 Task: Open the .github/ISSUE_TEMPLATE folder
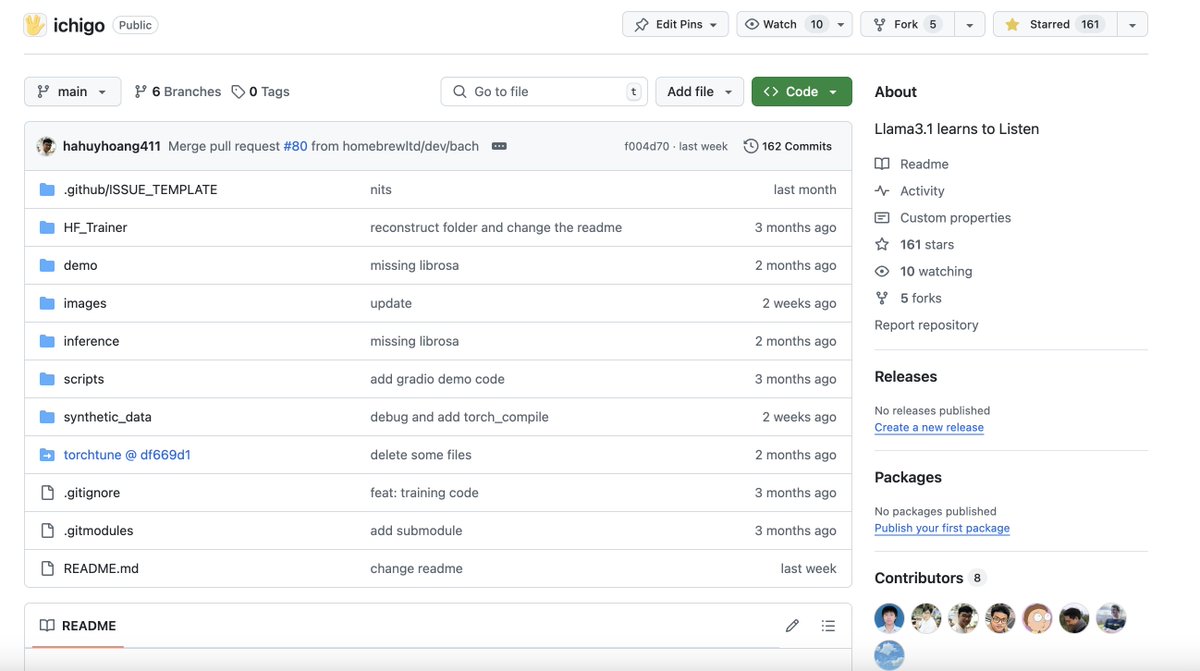(140, 189)
